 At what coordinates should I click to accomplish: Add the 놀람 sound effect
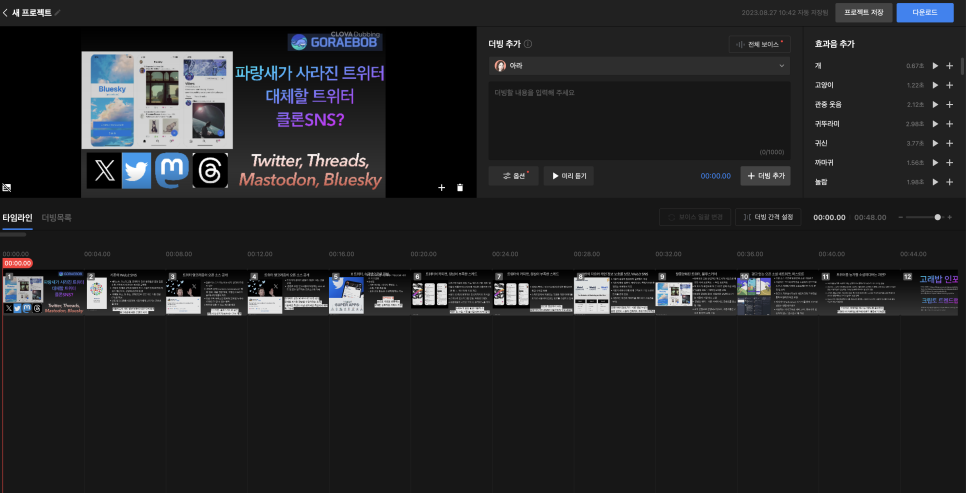click(x=949, y=182)
